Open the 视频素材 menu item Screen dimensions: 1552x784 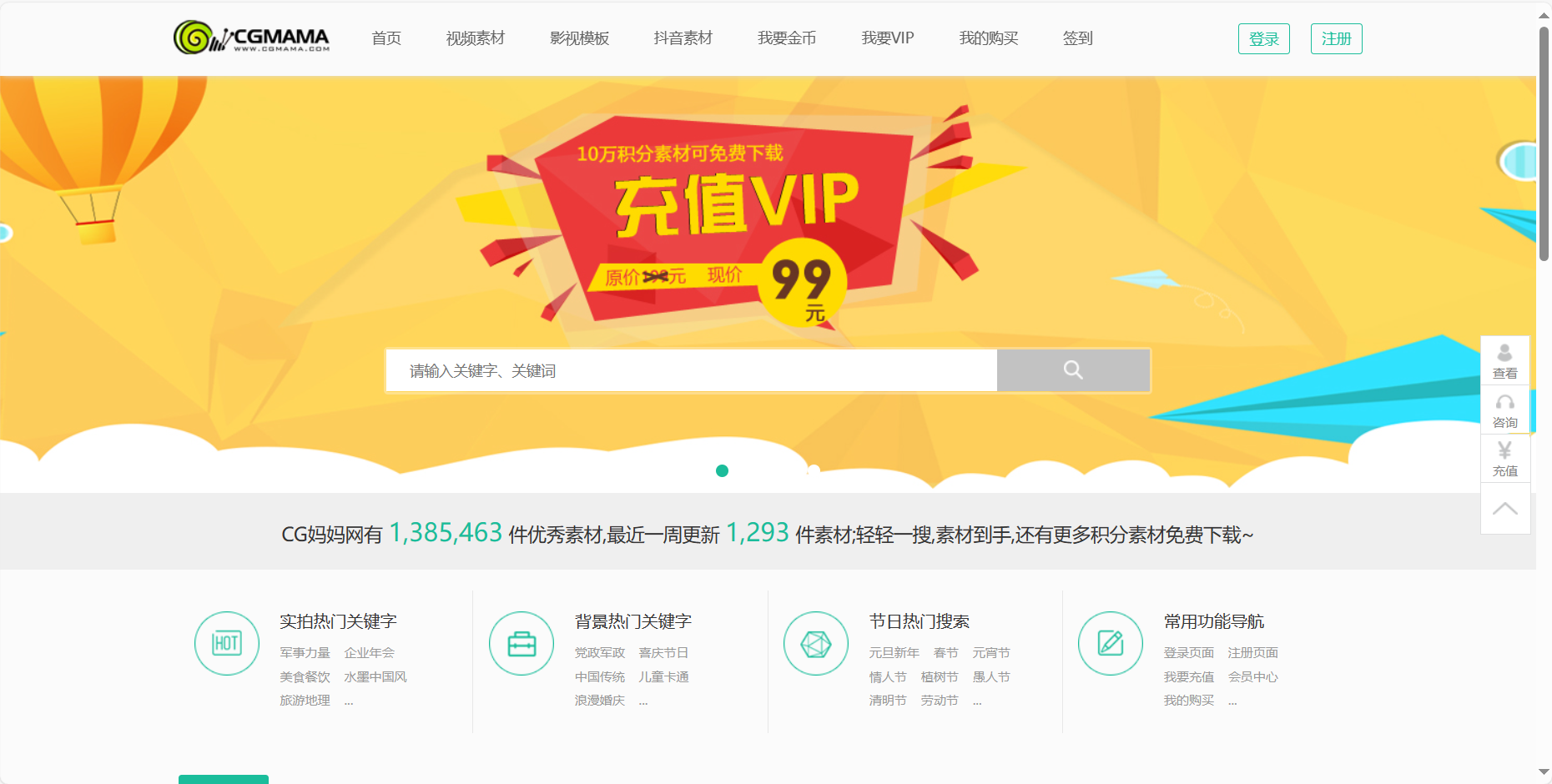[x=476, y=38]
